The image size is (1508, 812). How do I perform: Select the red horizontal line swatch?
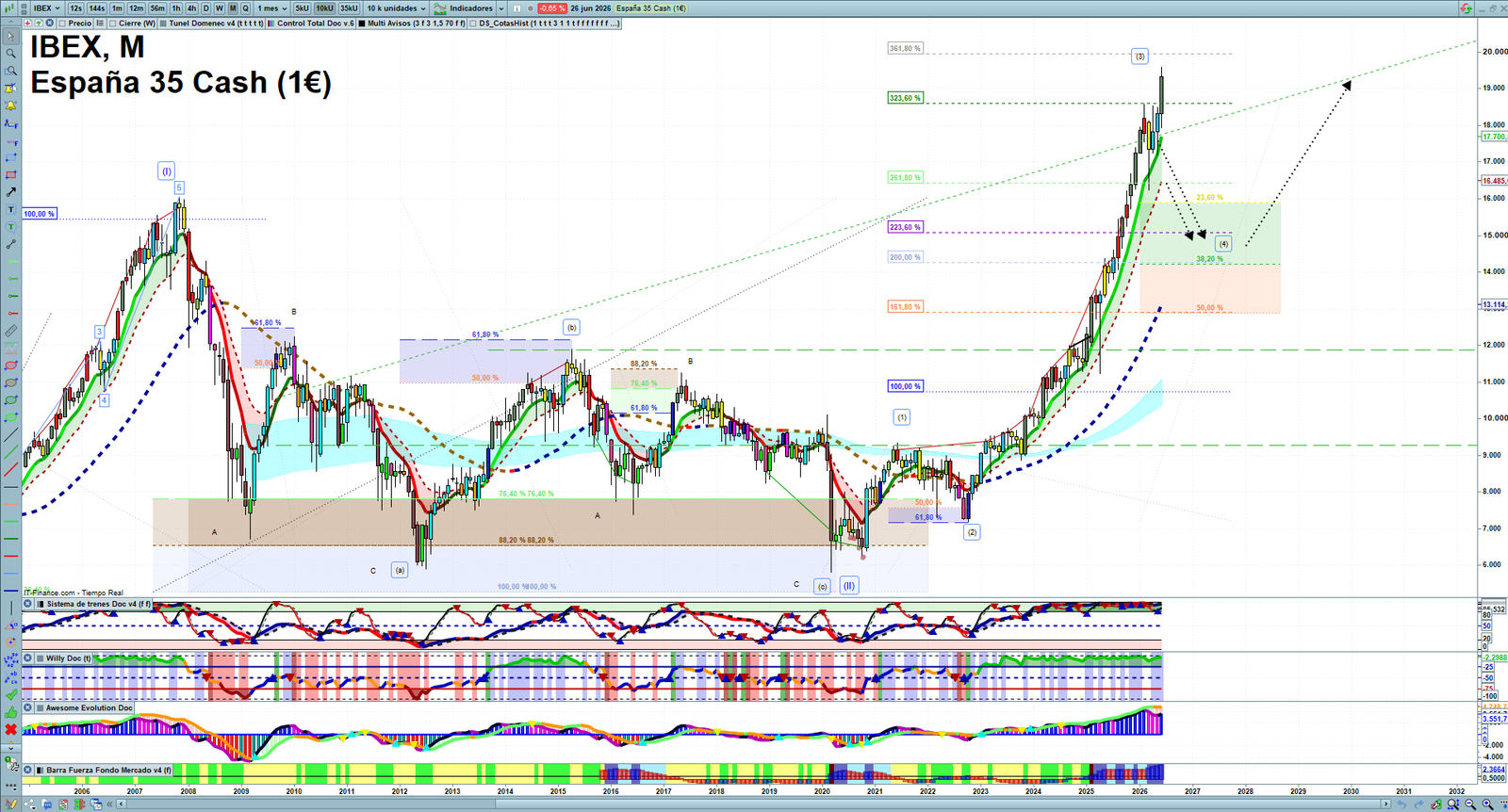[10, 555]
